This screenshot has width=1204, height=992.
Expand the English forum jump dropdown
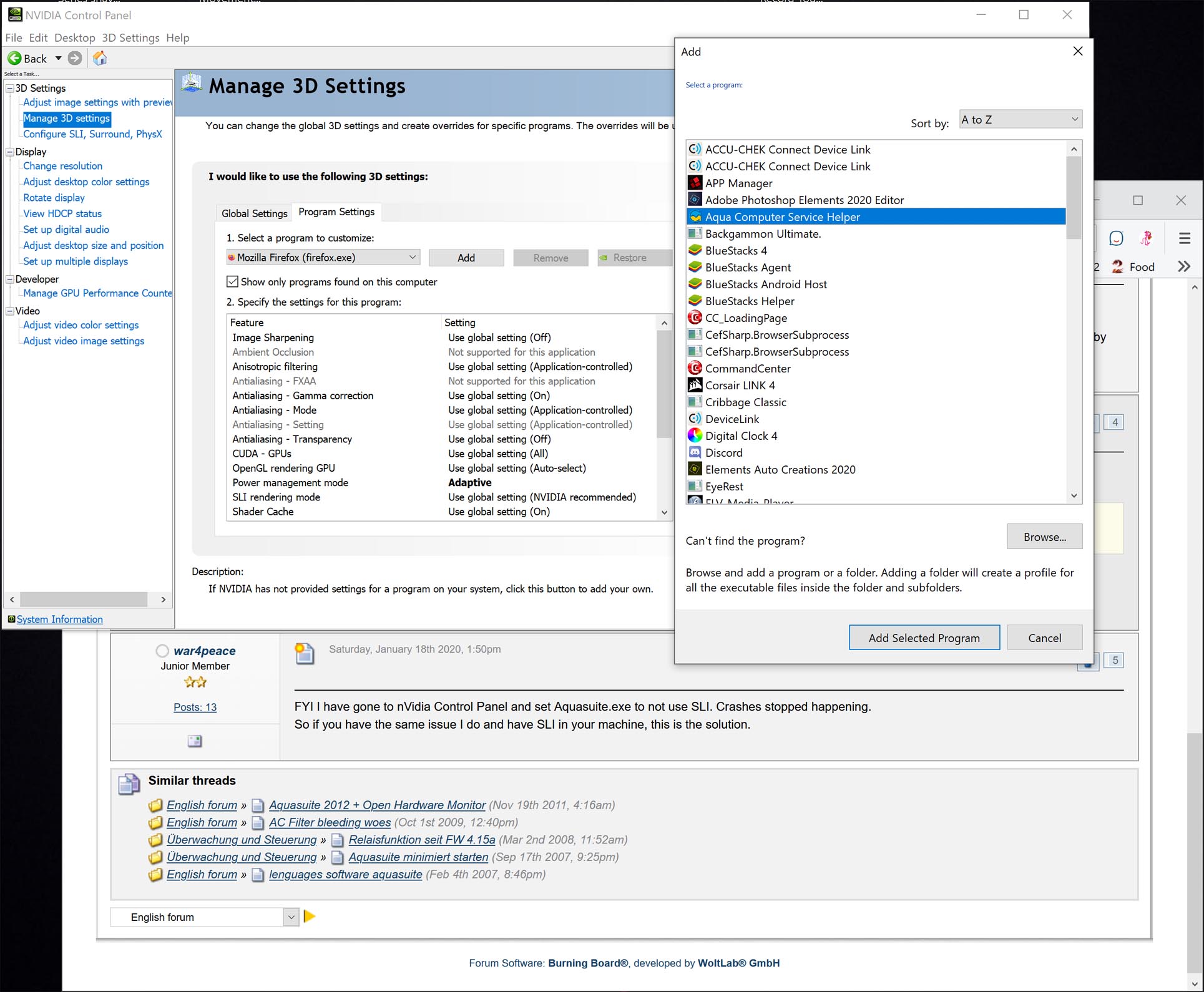[x=290, y=917]
